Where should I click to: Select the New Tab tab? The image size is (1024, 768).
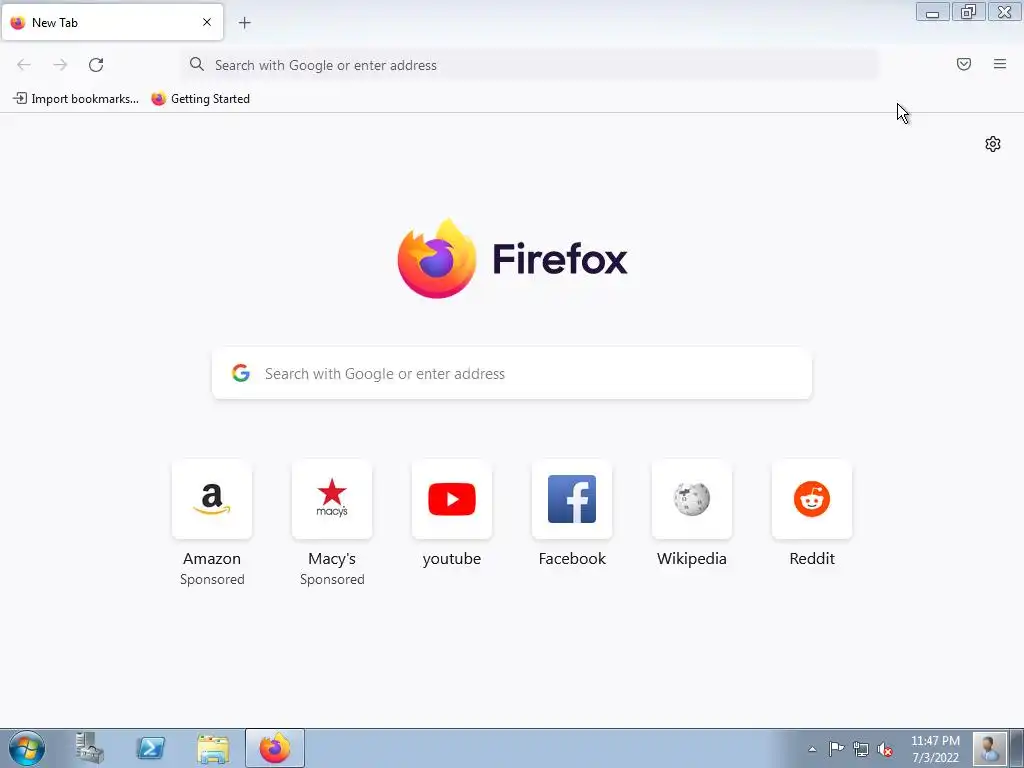[112, 22]
